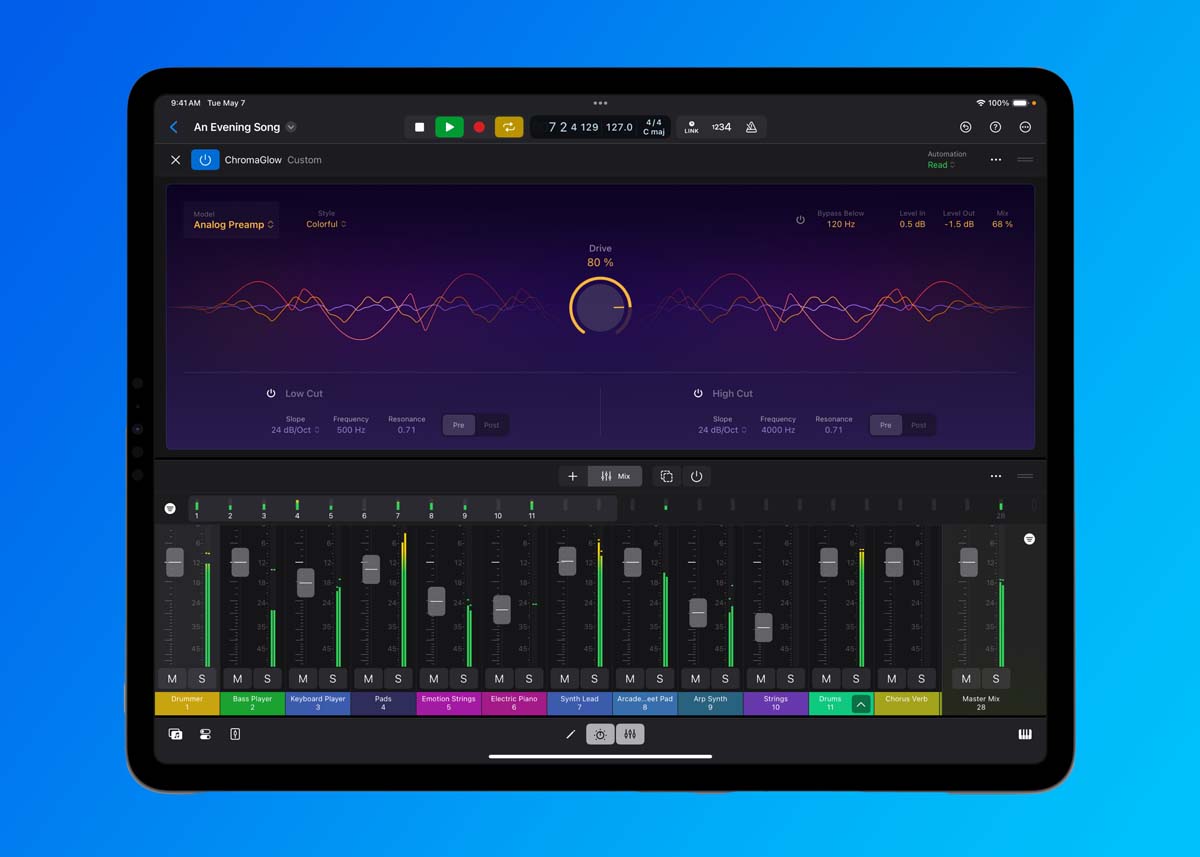Open the Analog Preamp model dropdown
The width and height of the screenshot is (1200, 857).
click(x=234, y=225)
